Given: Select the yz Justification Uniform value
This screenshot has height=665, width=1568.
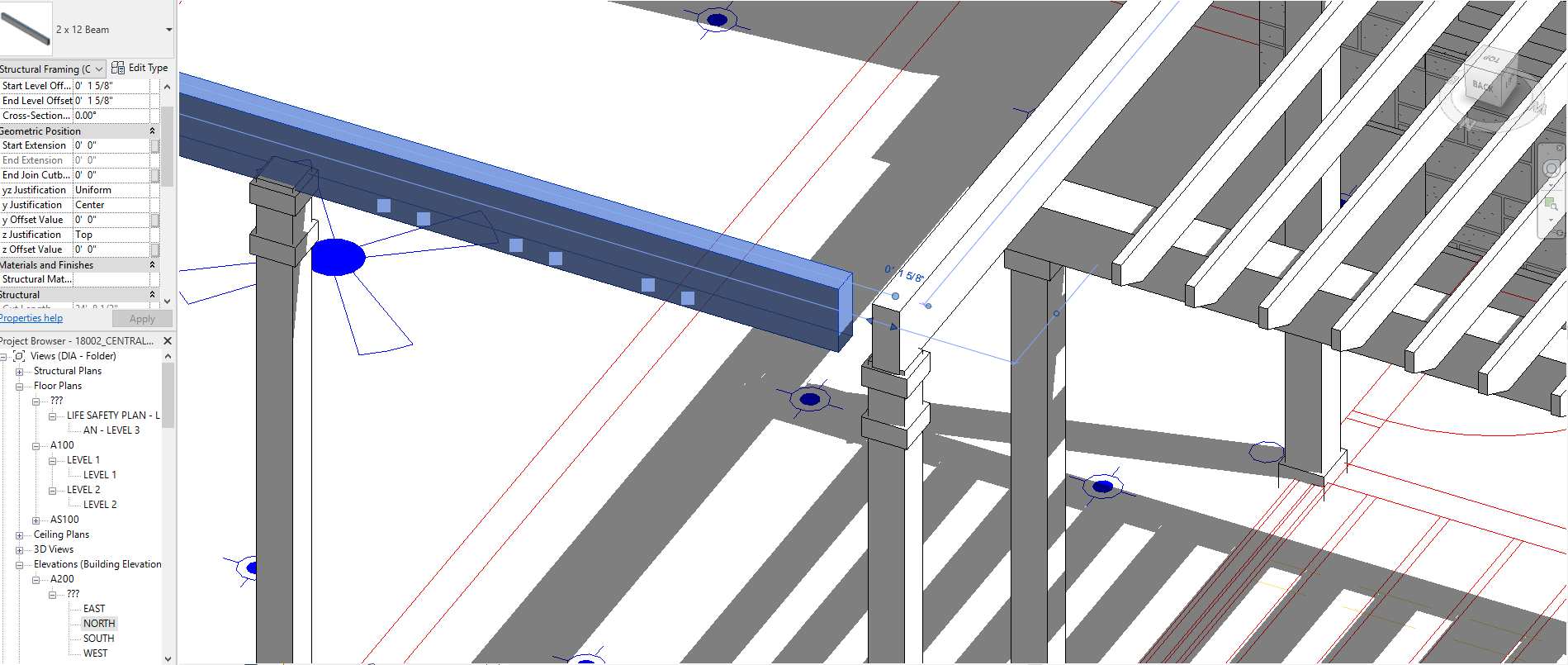Looking at the screenshot, I should click(x=111, y=190).
